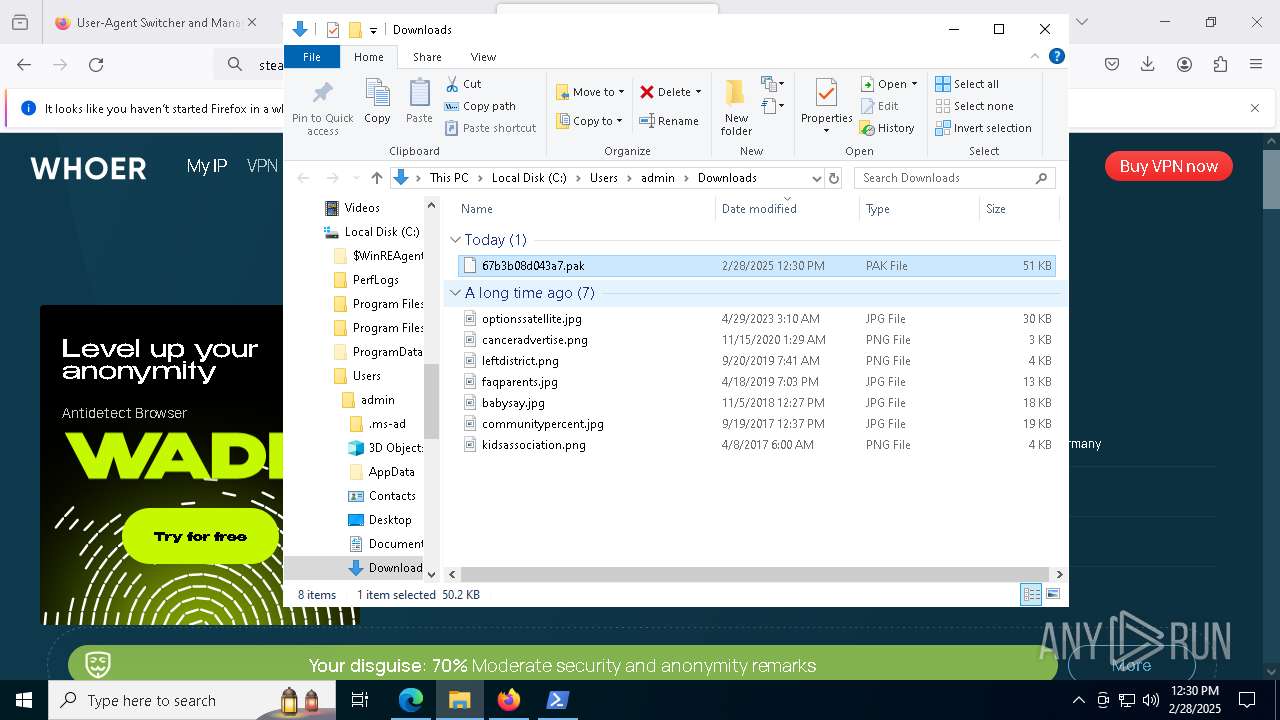This screenshot has width=1280, height=720.
Task: Open the Windows Start menu
Action: 23,700
